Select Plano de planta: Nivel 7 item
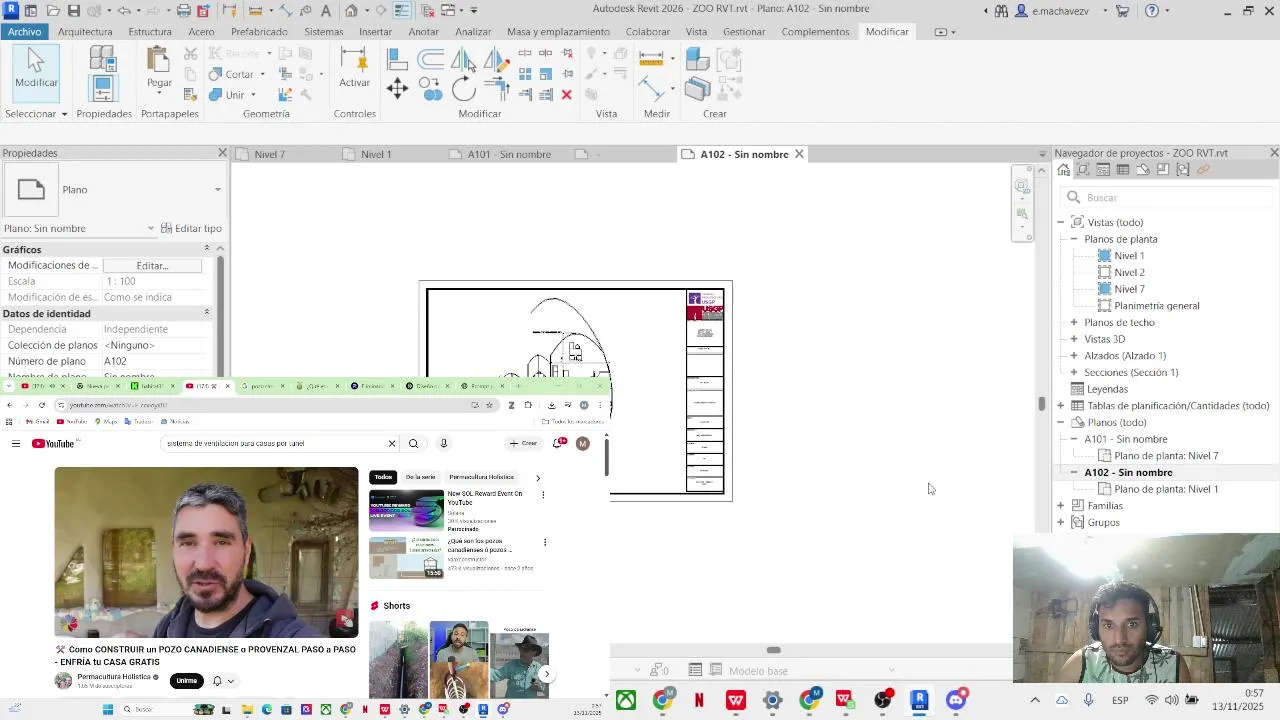The image size is (1280, 720). click(1166, 456)
